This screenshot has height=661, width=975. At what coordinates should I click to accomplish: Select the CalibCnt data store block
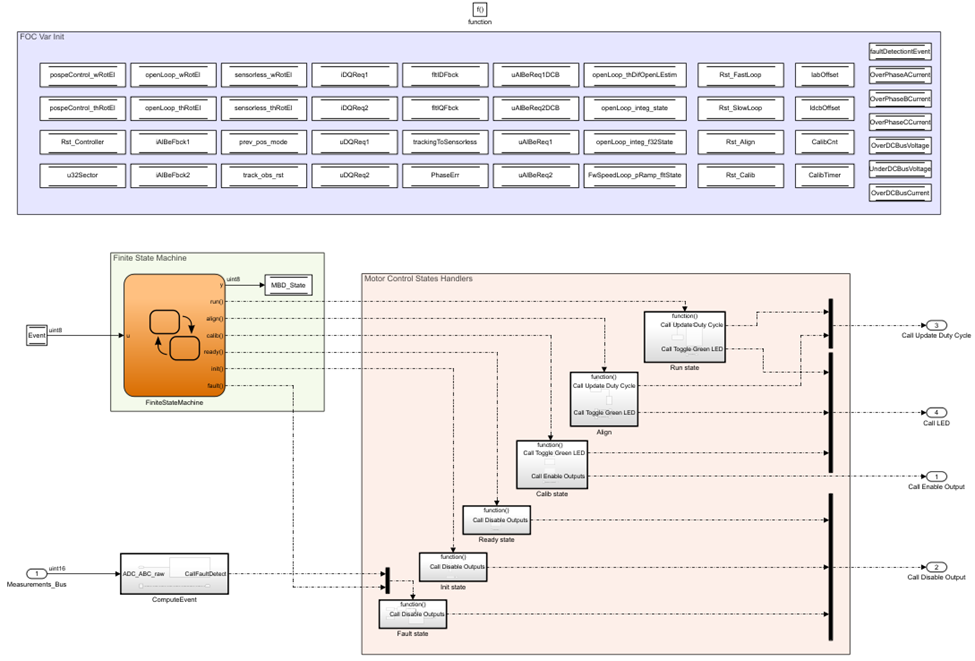[825, 142]
